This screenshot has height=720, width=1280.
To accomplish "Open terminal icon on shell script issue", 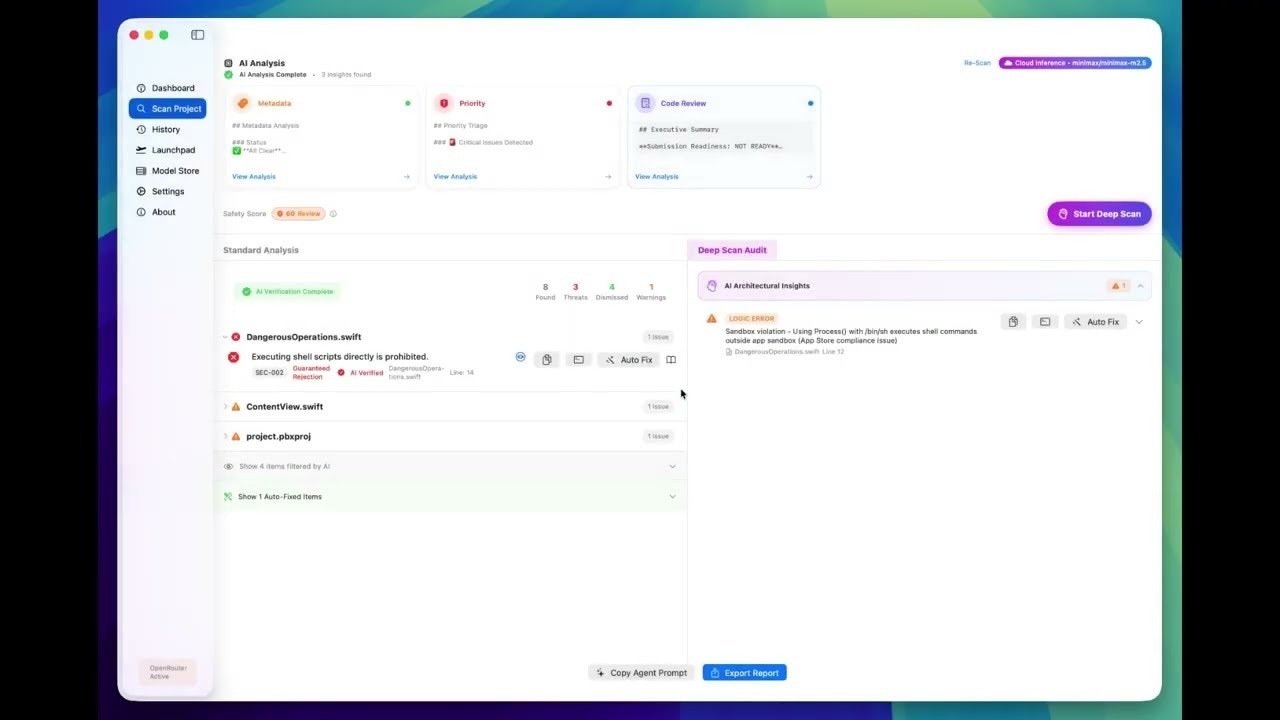I will click(578, 360).
